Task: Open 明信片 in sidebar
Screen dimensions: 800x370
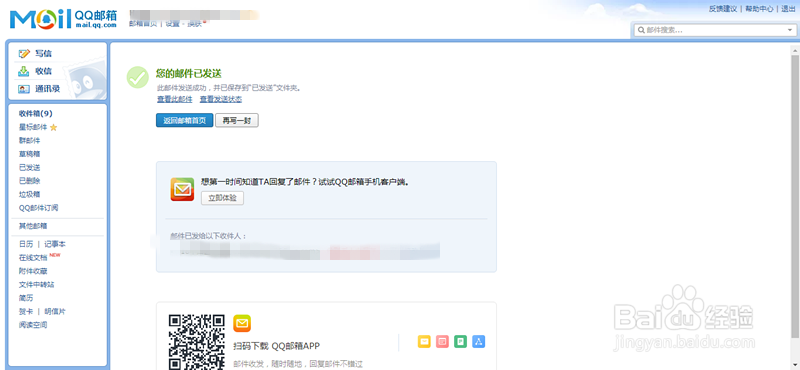Action: (x=55, y=311)
